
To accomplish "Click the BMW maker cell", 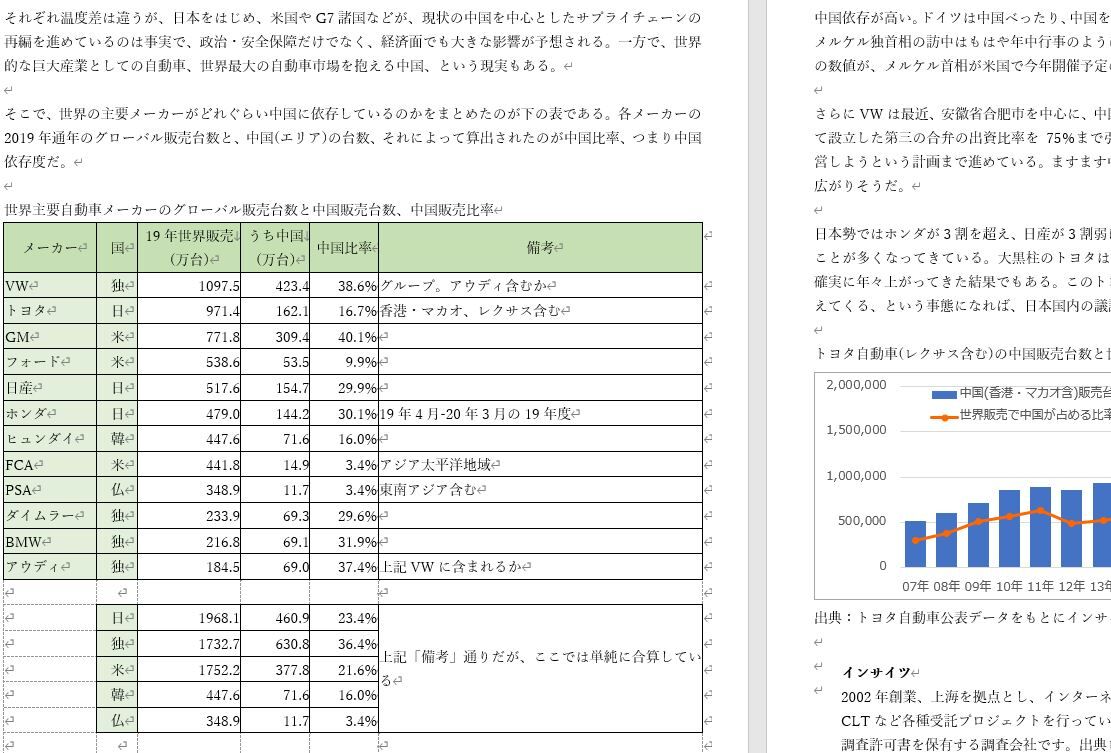I will pos(50,541).
